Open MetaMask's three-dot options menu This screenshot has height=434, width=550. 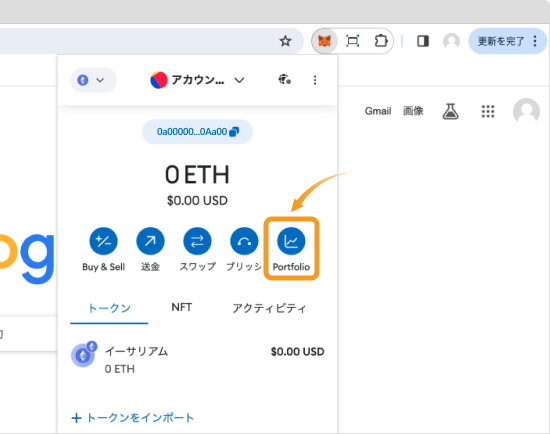[x=315, y=80]
